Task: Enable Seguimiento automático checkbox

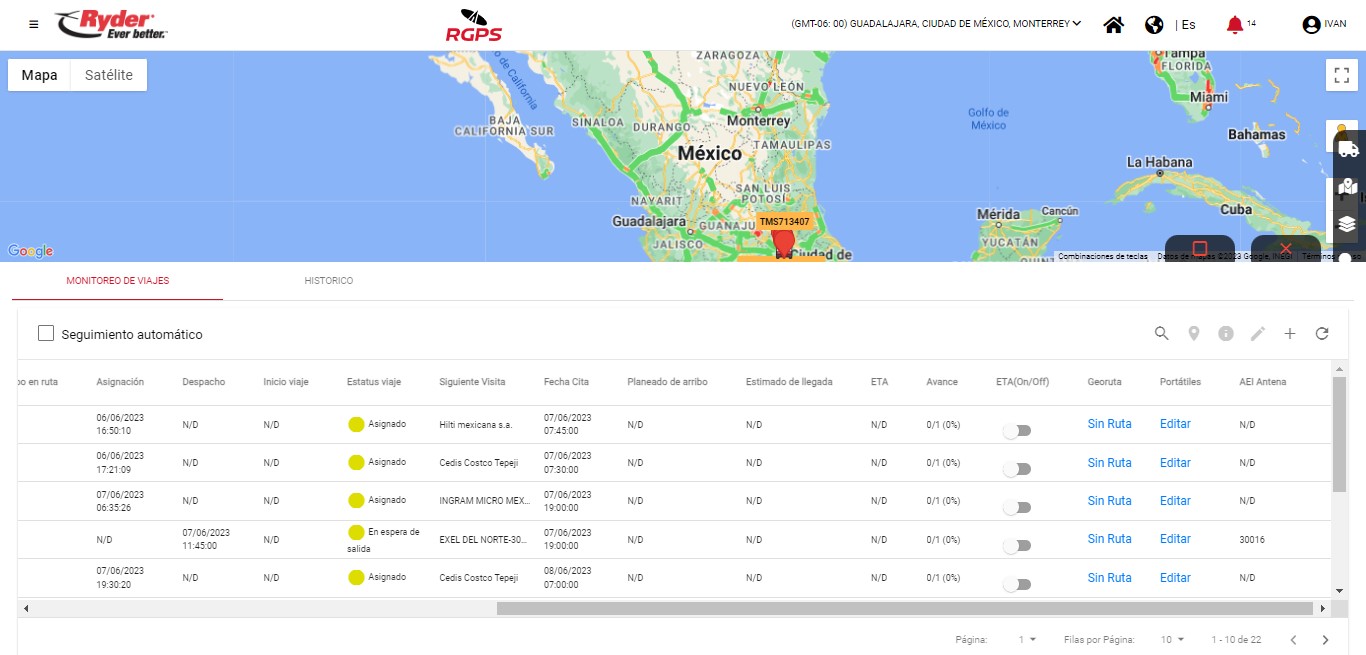Action: click(x=46, y=334)
